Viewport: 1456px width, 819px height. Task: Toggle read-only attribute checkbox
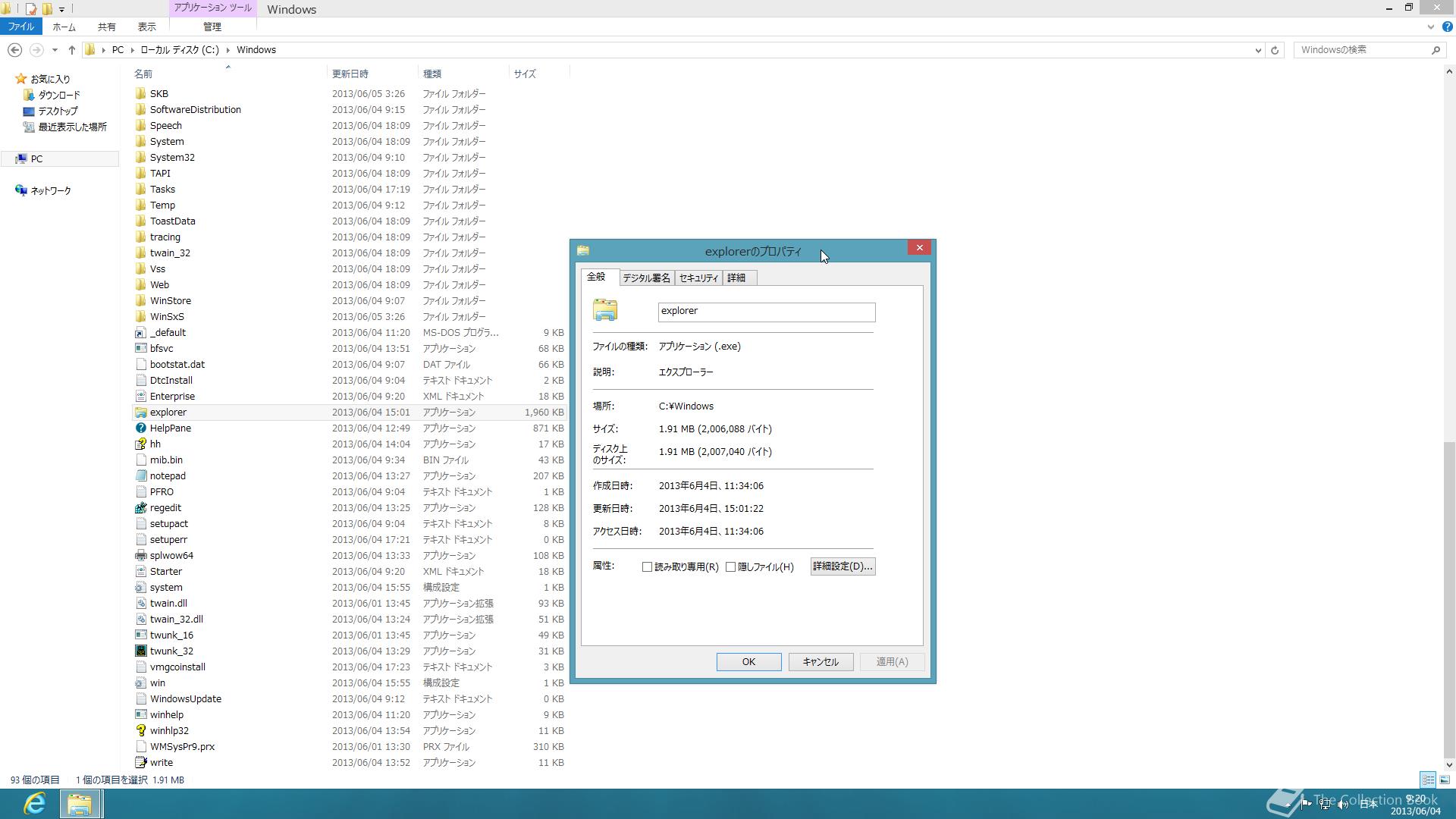click(647, 567)
